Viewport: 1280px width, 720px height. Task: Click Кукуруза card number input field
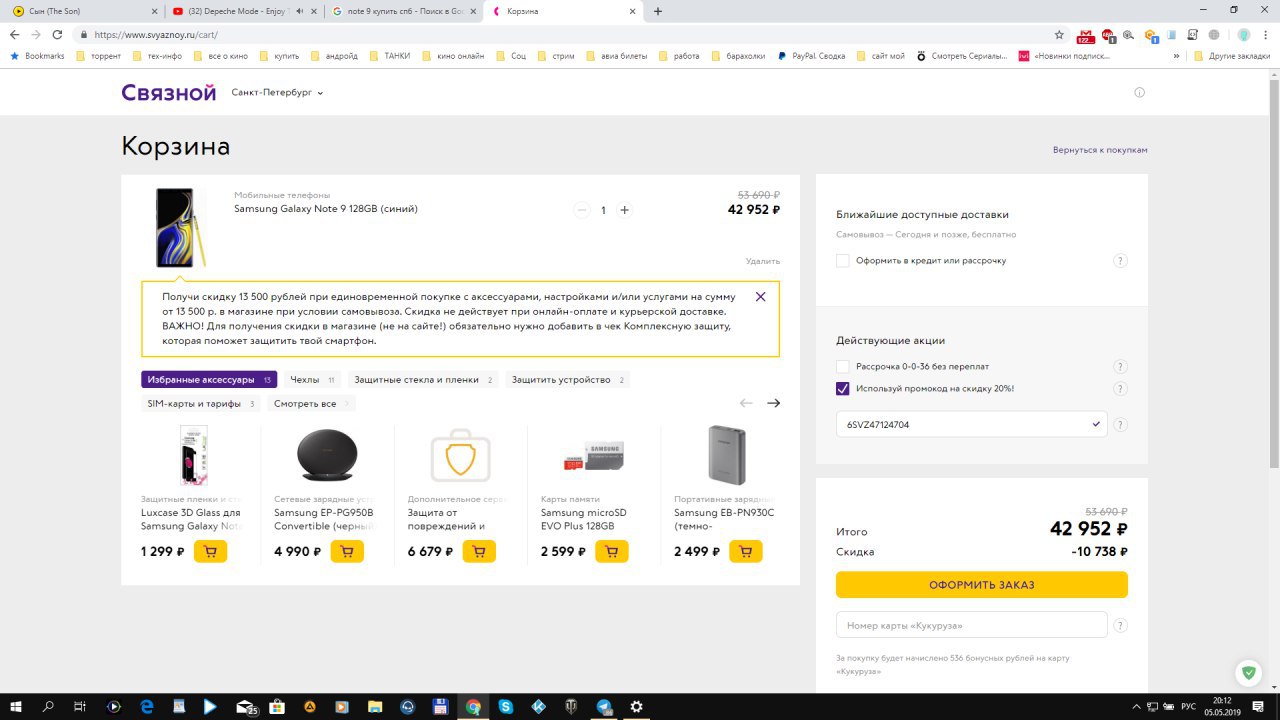click(x=972, y=625)
